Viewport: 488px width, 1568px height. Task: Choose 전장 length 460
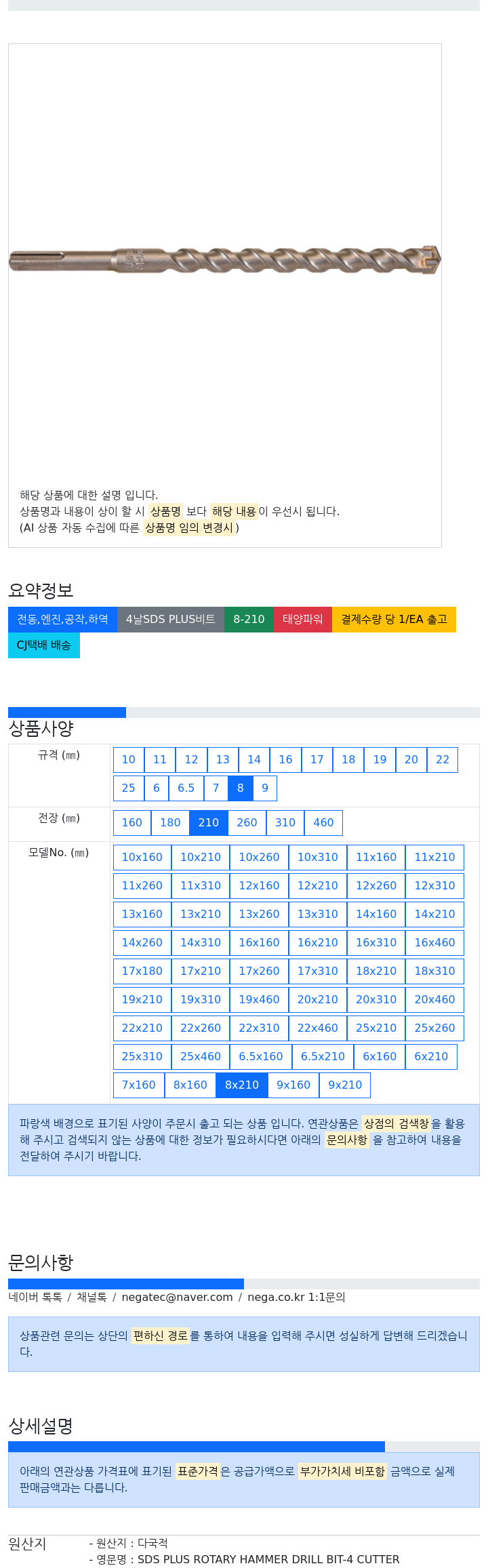pos(323,822)
